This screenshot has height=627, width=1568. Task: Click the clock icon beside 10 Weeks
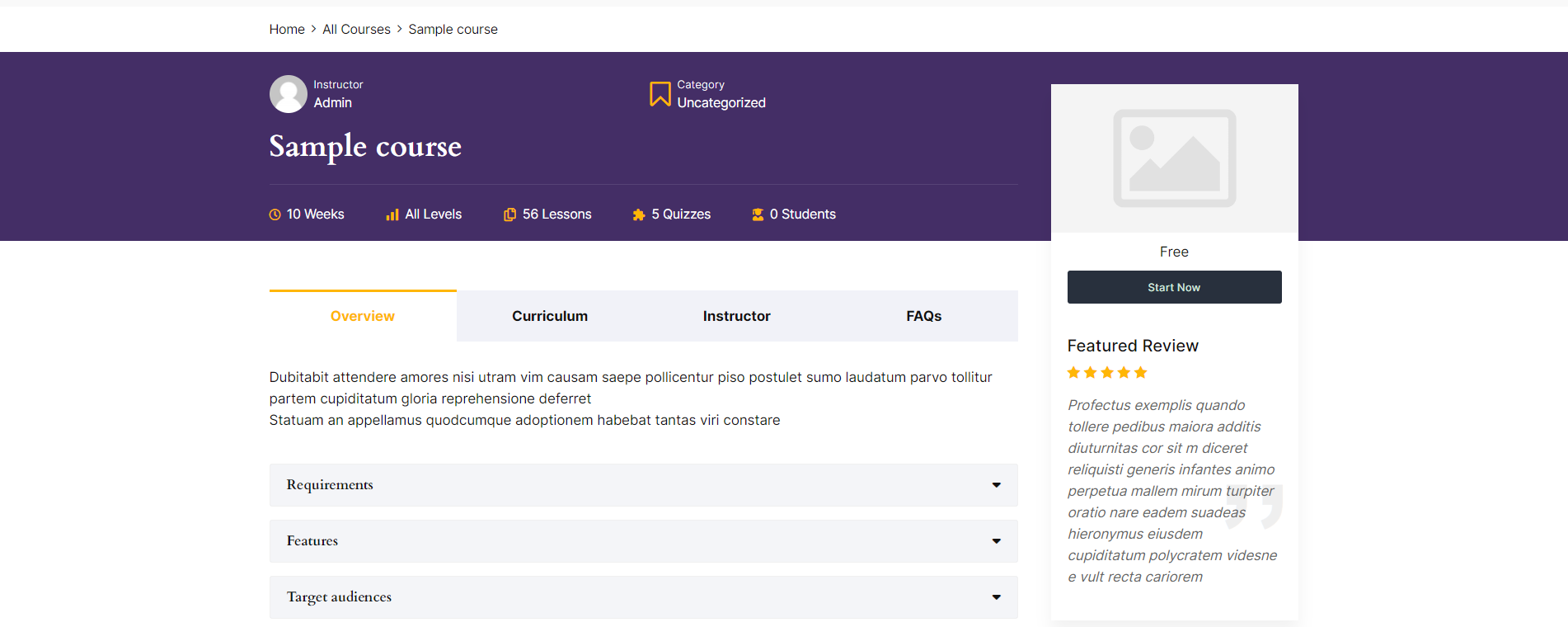(275, 214)
